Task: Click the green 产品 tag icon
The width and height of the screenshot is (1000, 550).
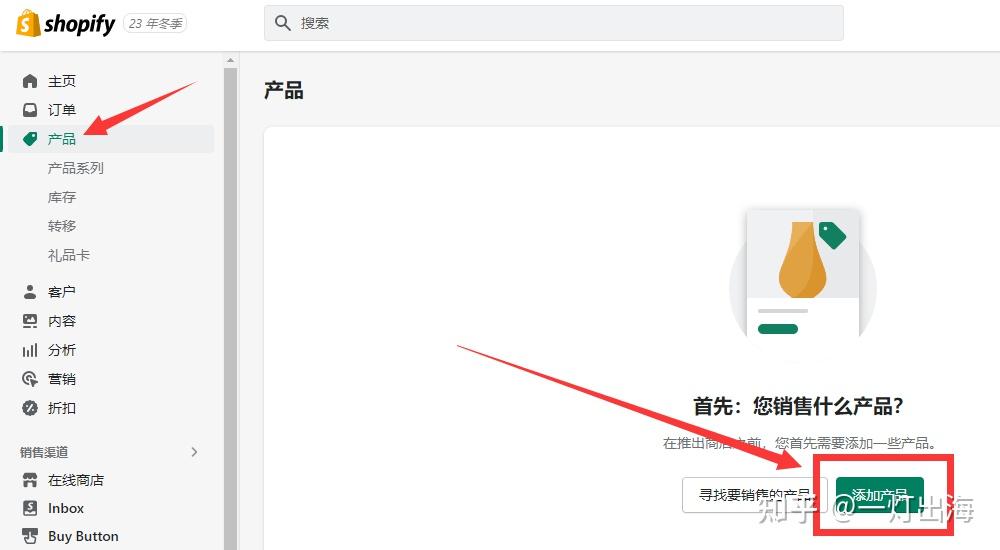Action: 30,138
